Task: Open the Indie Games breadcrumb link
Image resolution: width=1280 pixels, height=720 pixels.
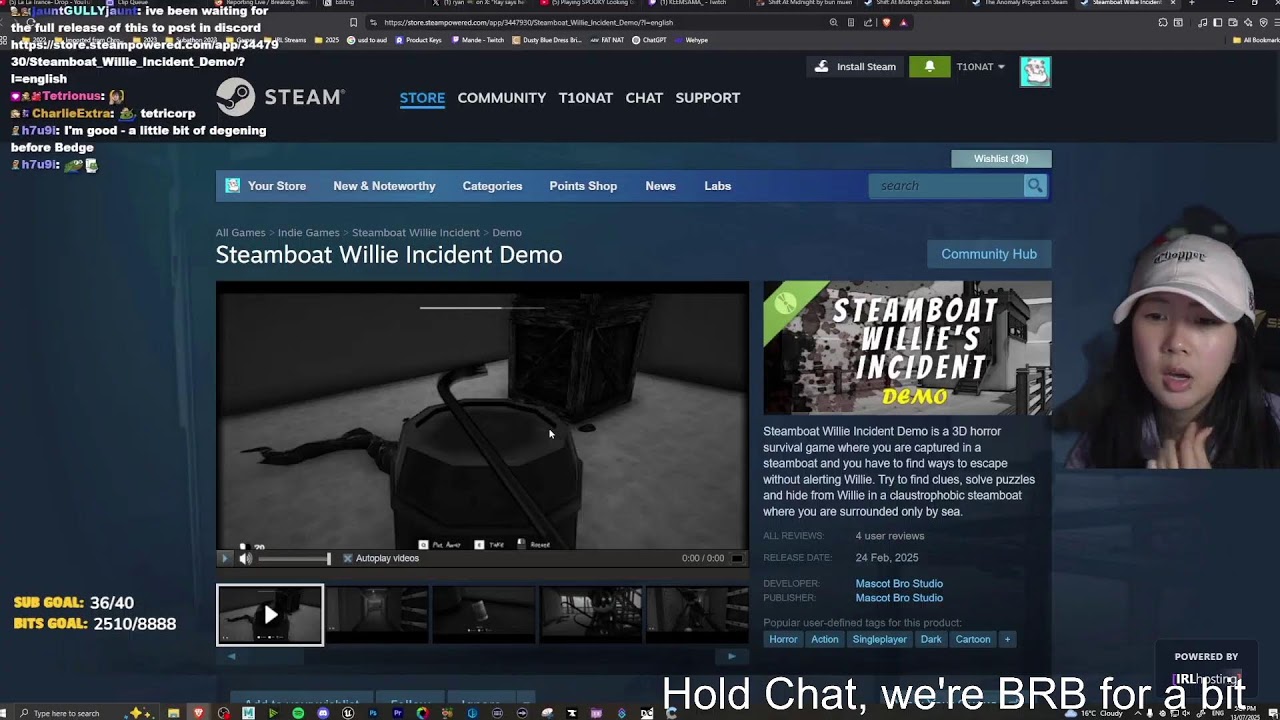Action: coord(308,233)
